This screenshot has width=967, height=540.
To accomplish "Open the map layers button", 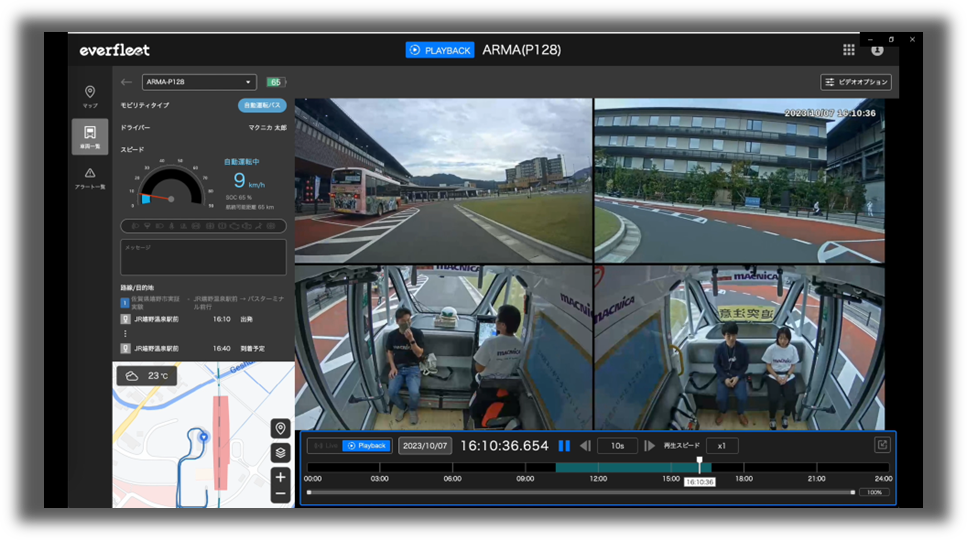I will (x=280, y=453).
